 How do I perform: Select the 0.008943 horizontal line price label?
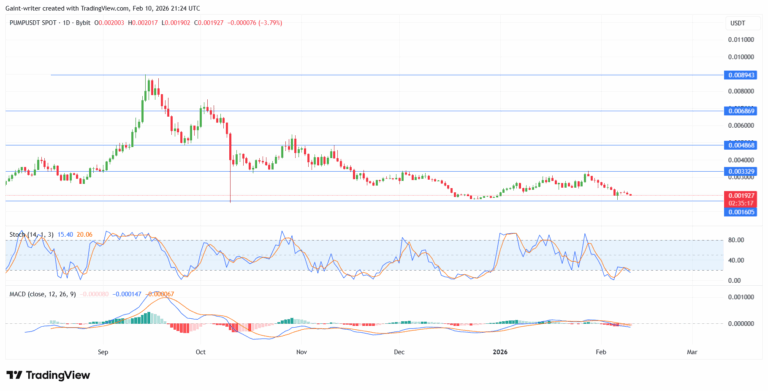pos(740,75)
